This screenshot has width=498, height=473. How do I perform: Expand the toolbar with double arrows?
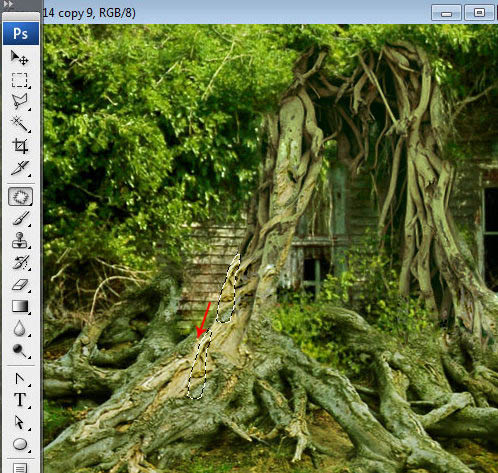[8, 4]
